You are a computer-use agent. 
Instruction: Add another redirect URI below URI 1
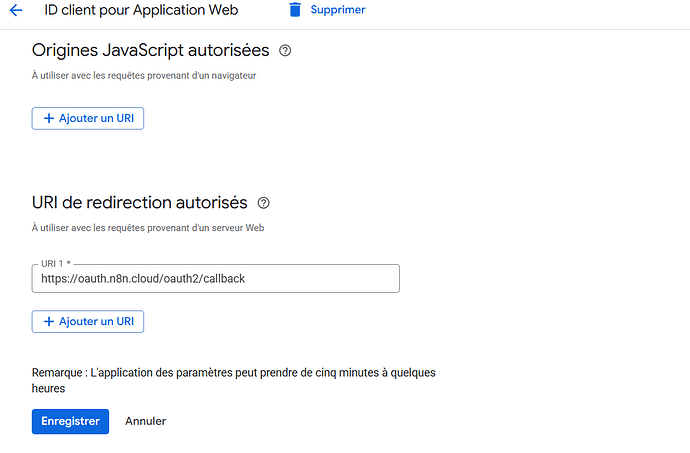pyautogui.click(x=88, y=322)
